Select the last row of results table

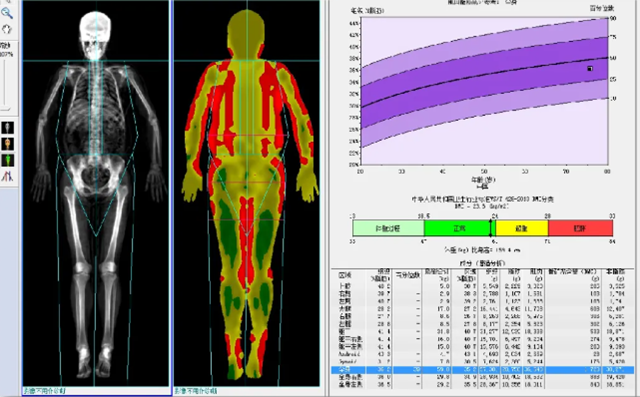(482, 384)
